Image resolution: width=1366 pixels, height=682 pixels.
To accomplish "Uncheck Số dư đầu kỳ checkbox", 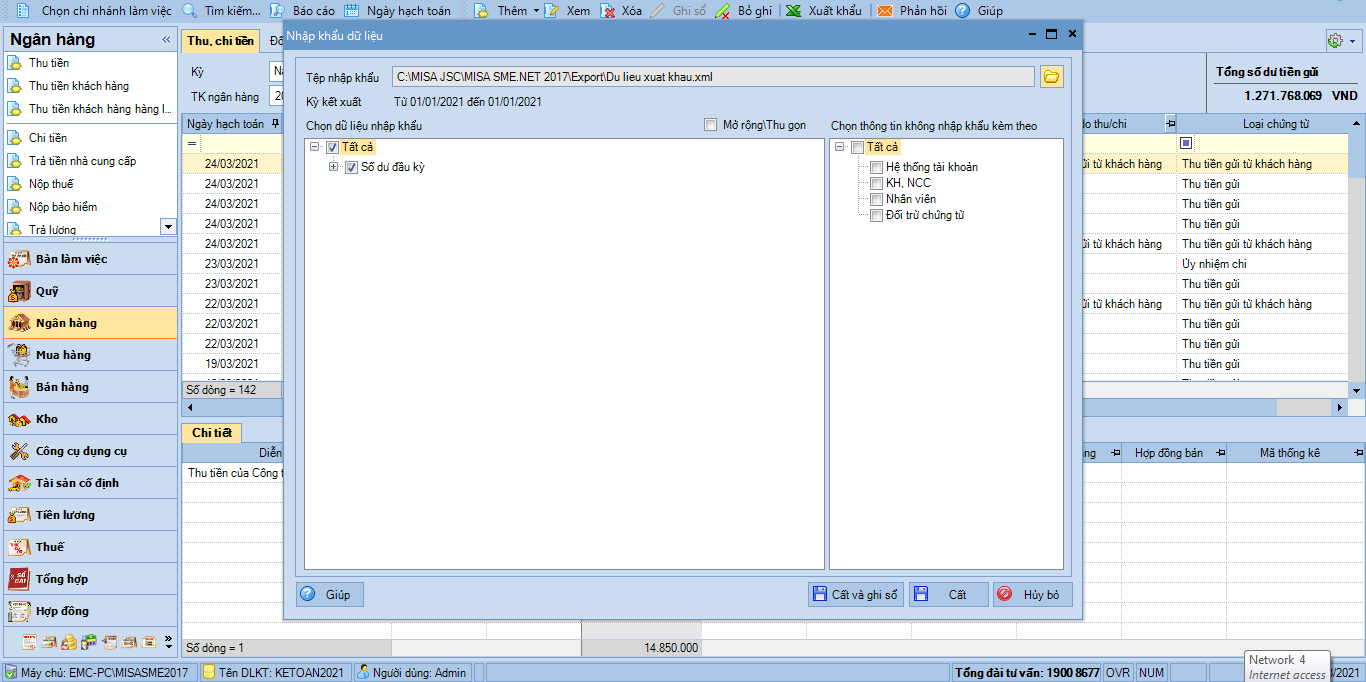I will point(351,167).
